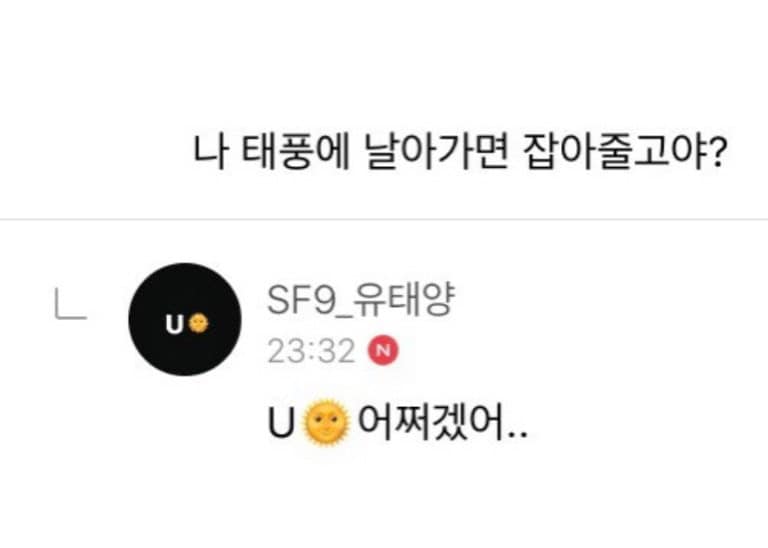Click the fan comment 나 태풍에 날아가면 잡아줄고야?
Image resolution: width=768 pixels, height=548 pixels.
coord(458,153)
